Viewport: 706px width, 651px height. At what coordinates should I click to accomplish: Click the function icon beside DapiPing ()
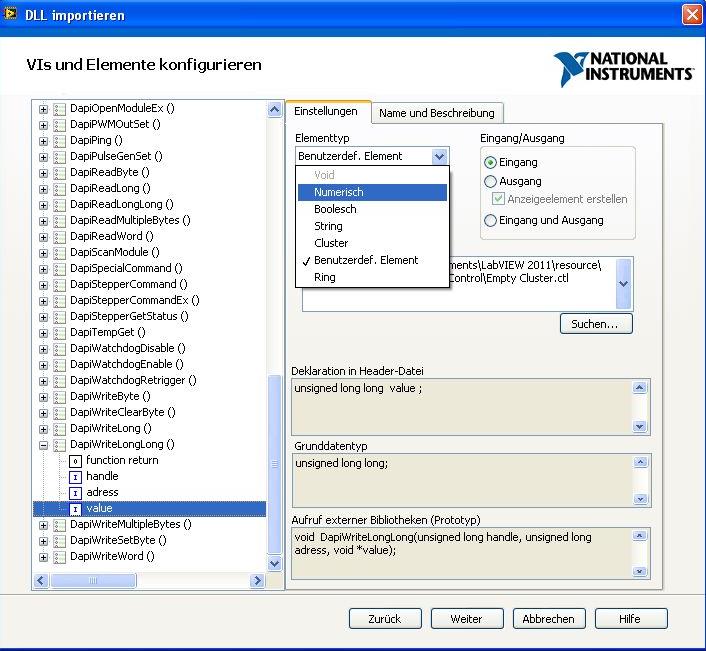[x=60, y=140]
